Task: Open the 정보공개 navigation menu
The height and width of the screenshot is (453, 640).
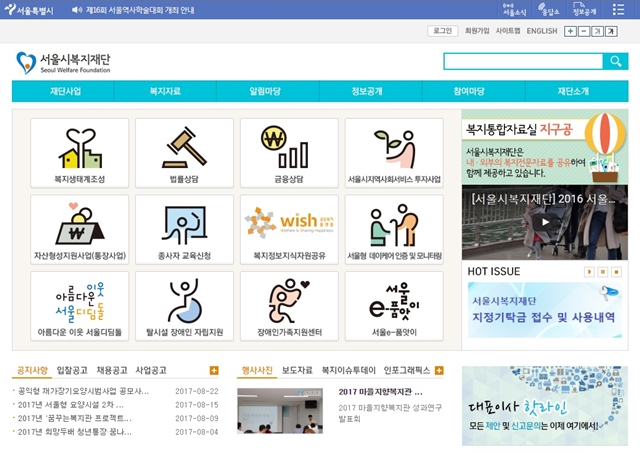Action: tap(367, 91)
